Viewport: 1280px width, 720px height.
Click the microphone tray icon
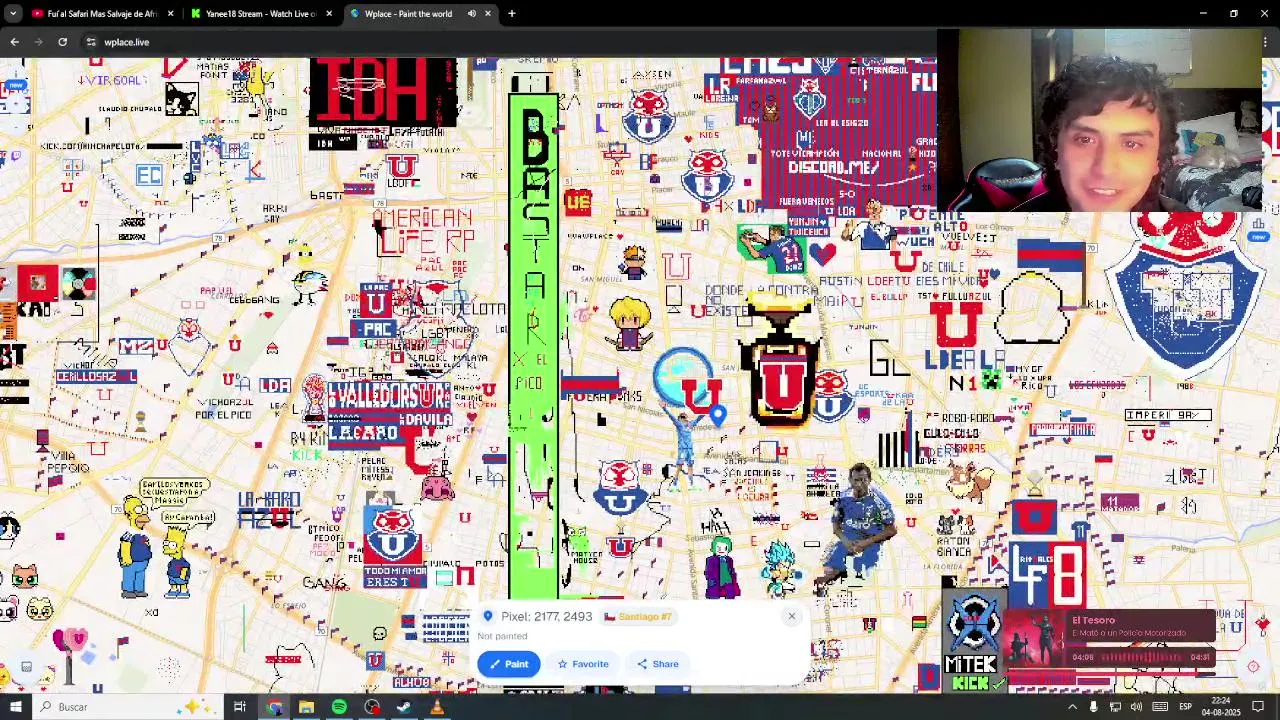point(1093,707)
